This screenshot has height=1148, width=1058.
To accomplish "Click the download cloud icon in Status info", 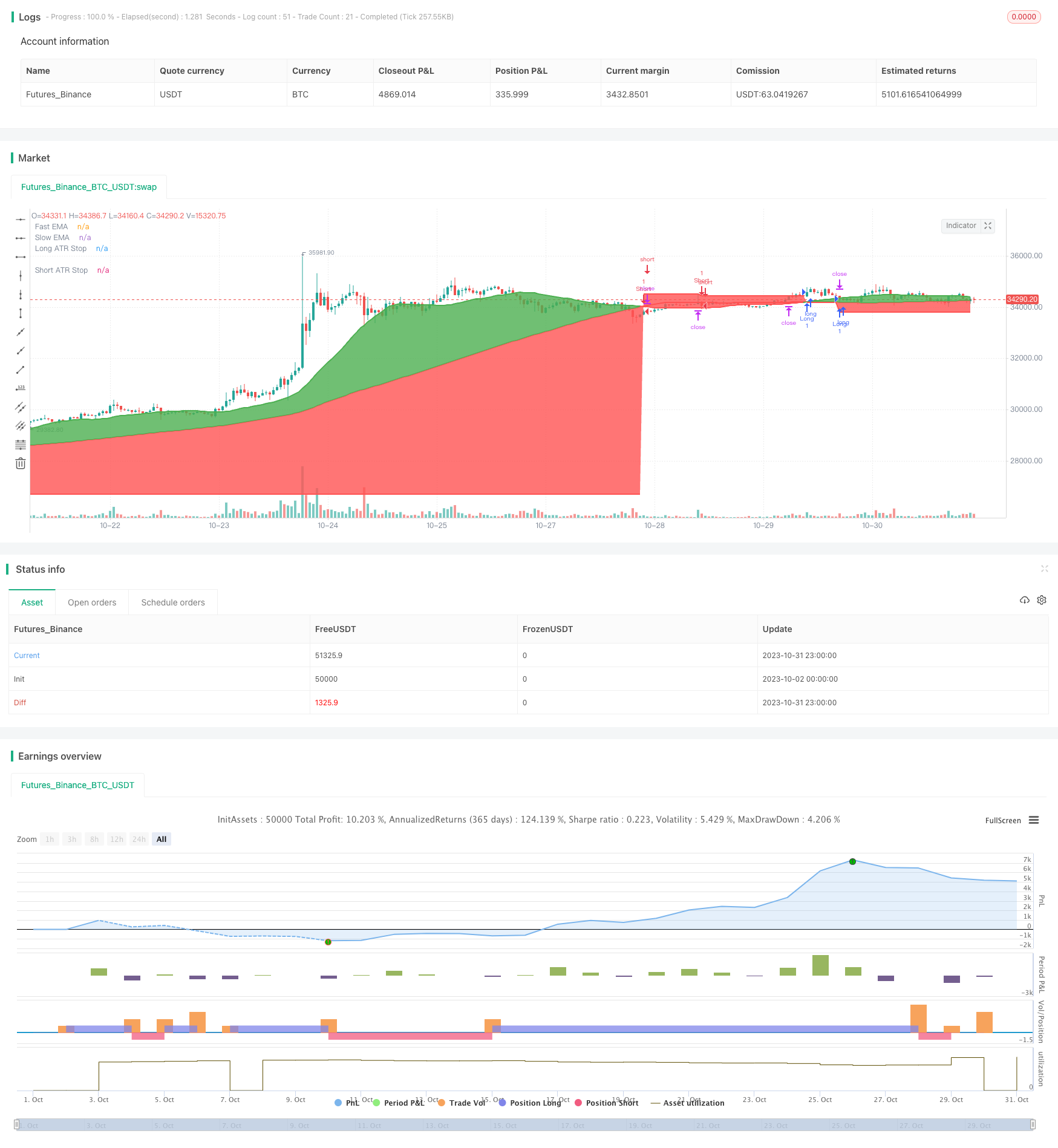I will coord(1024,600).
